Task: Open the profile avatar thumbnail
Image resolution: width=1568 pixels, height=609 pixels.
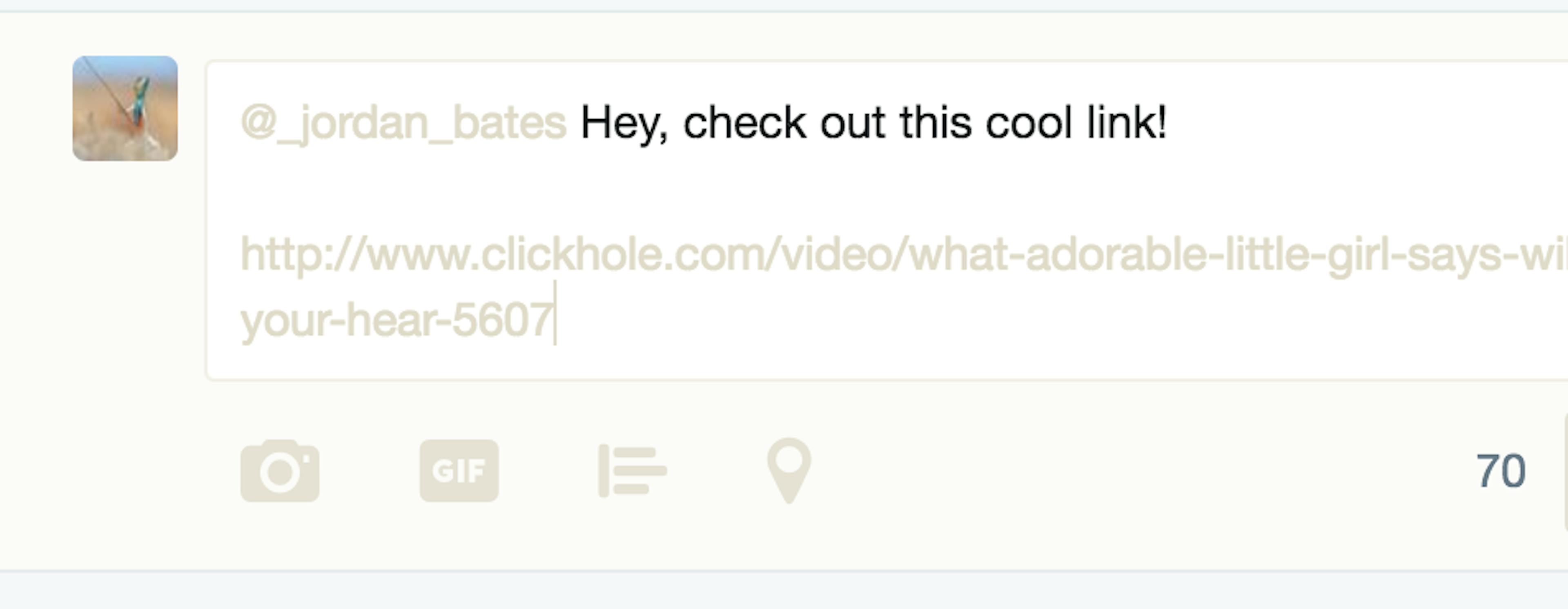Action: [125, 108]
